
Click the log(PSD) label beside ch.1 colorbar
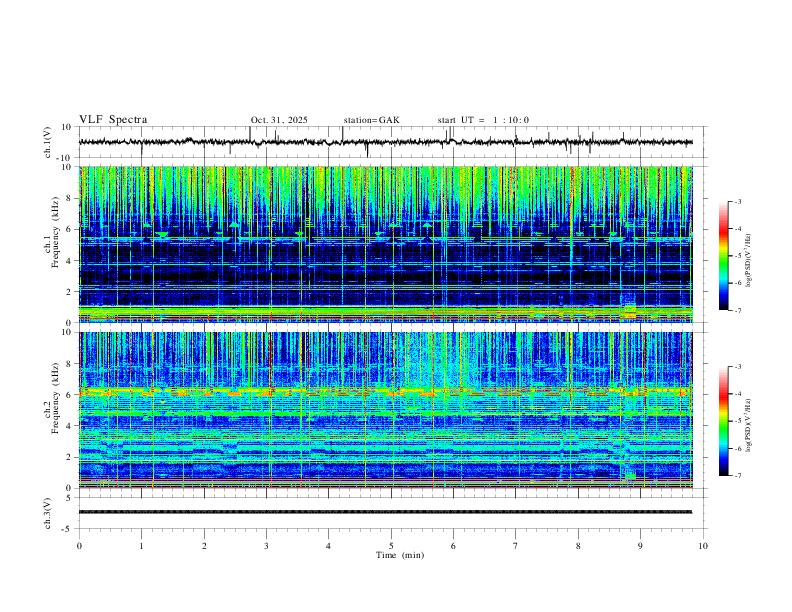click(748, 261)
